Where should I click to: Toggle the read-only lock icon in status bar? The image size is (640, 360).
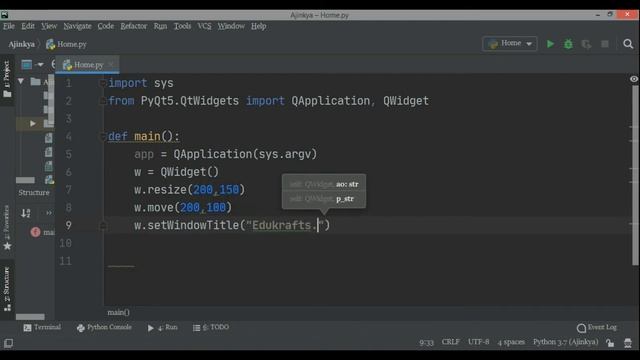(610, 343)
